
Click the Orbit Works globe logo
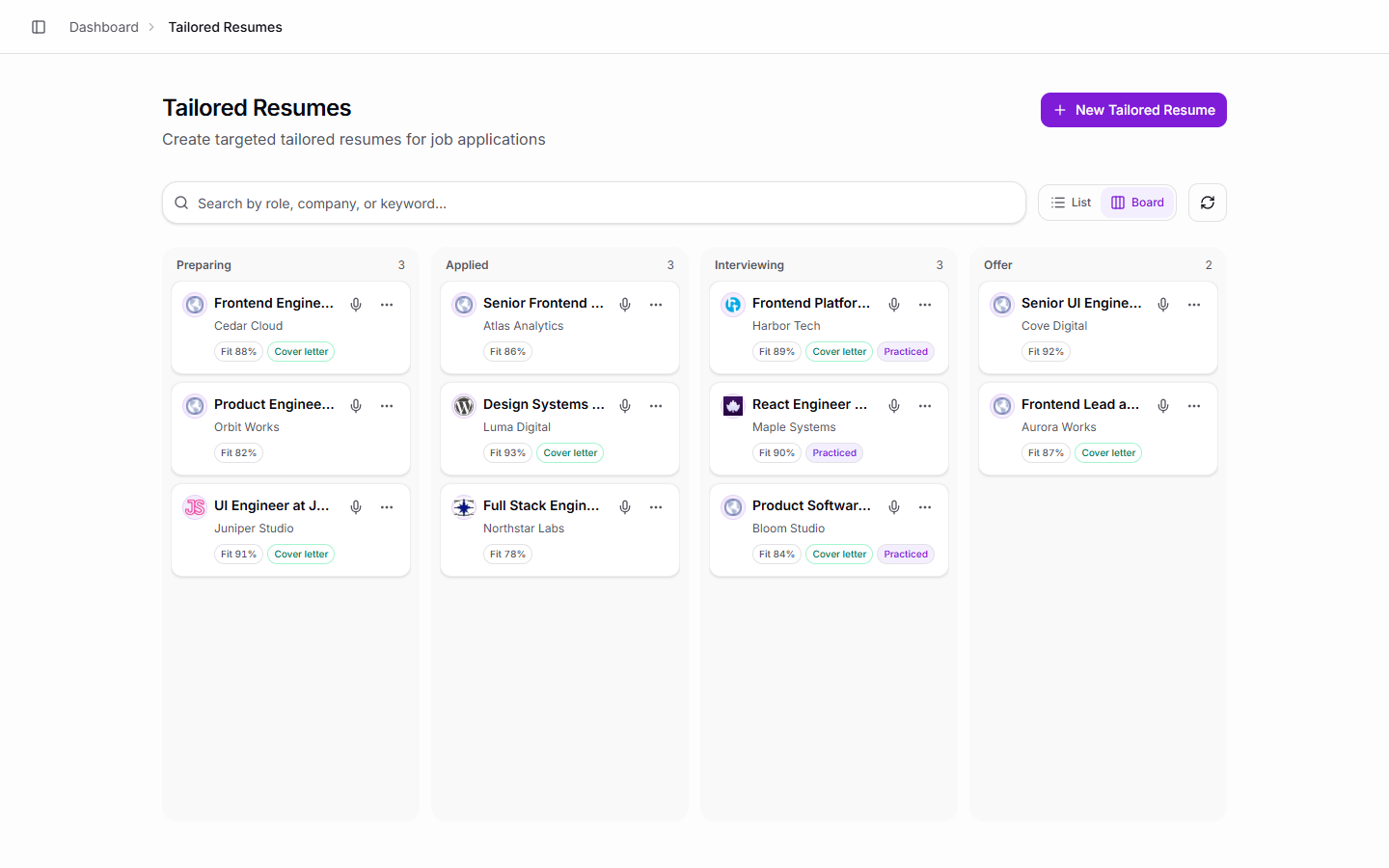pyautogui.click(x=195, y=406)
